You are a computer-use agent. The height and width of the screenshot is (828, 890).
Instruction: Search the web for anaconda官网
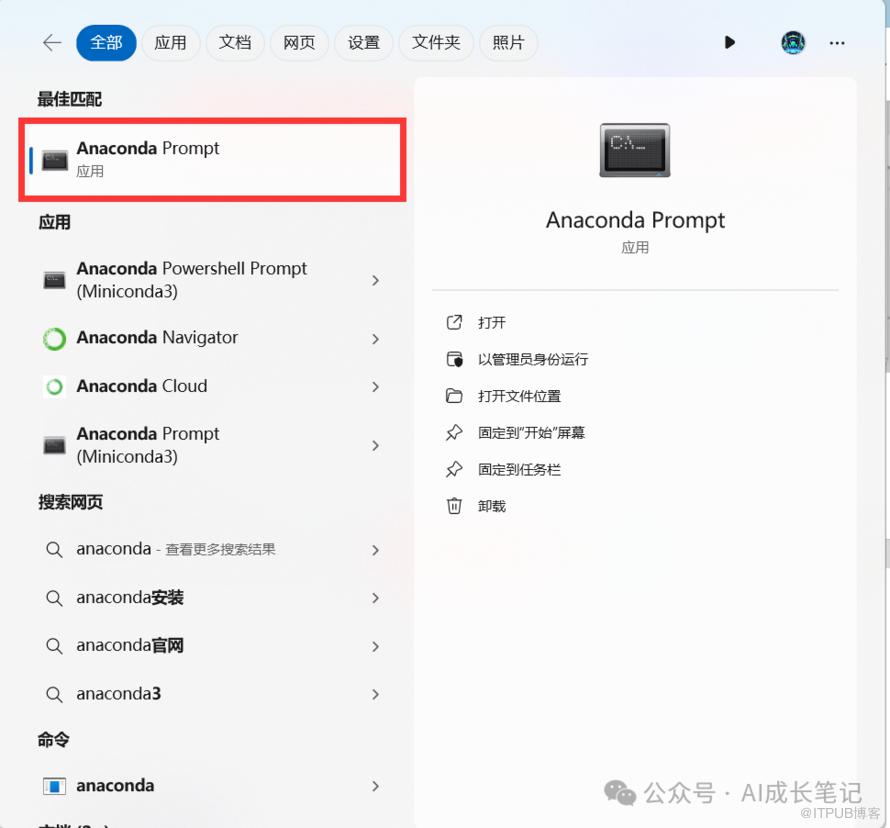[213, 646]
